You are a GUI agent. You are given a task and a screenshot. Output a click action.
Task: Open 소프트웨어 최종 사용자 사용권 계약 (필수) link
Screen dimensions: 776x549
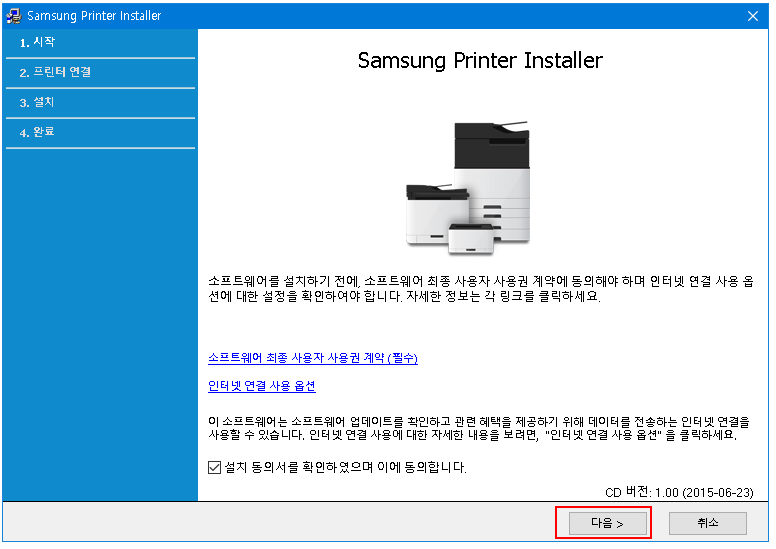[313, 358]
